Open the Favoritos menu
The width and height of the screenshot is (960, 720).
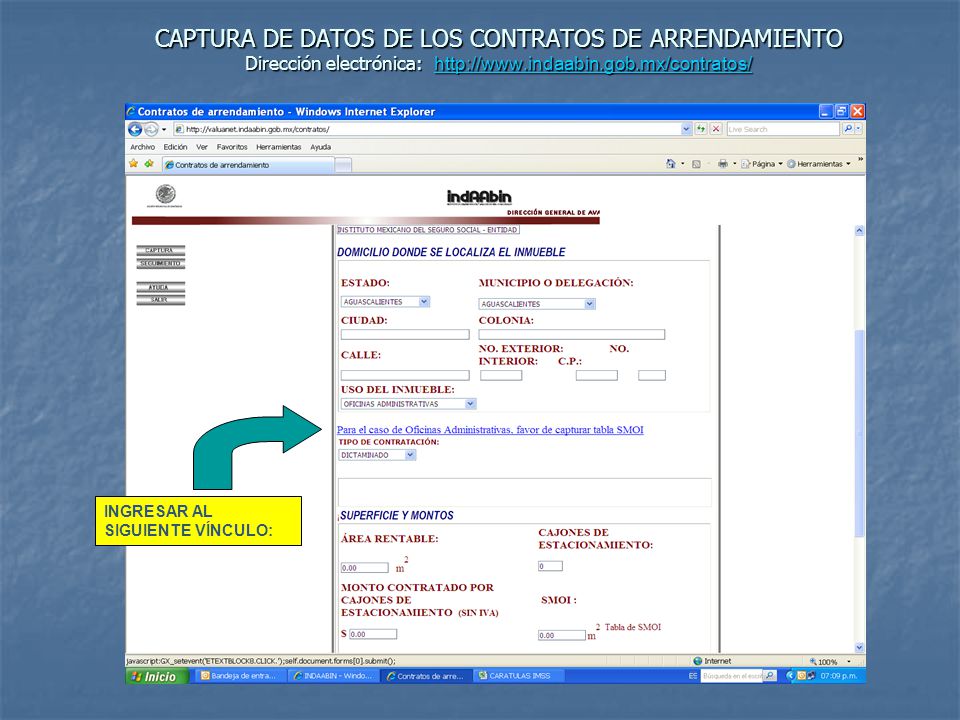click(232, 147)
